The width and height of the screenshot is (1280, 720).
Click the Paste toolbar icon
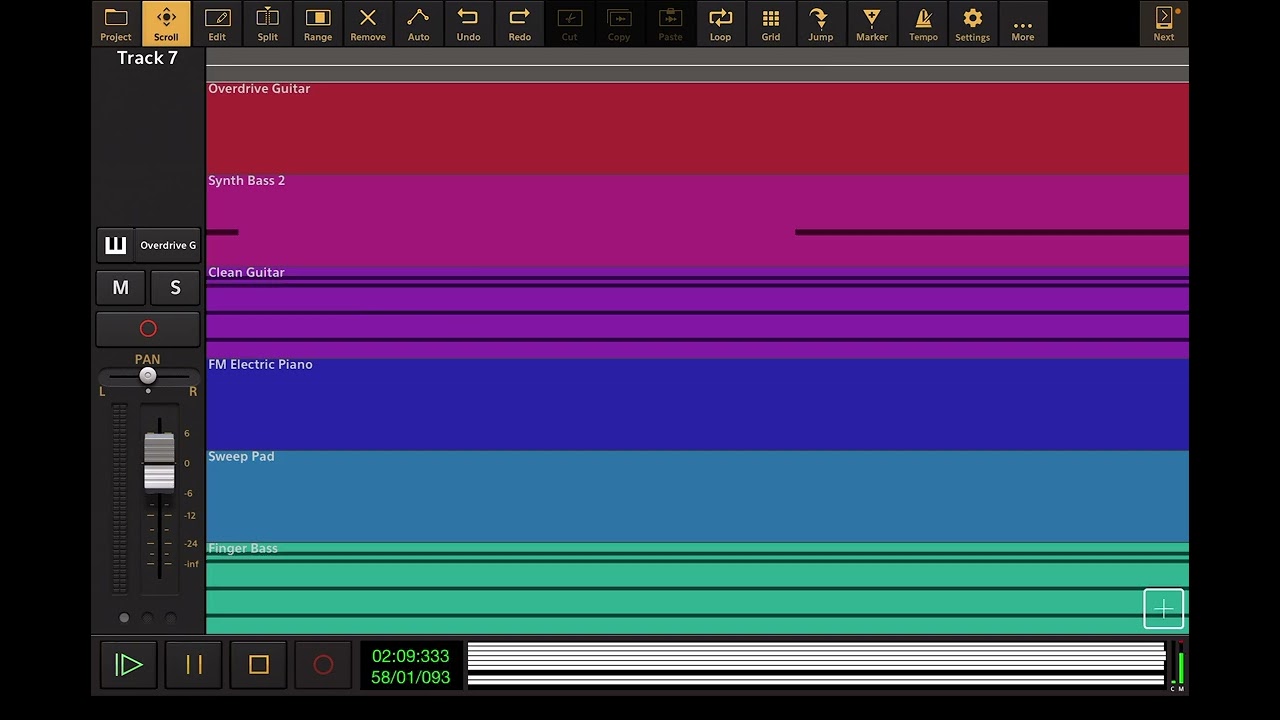tap(670, 24)
